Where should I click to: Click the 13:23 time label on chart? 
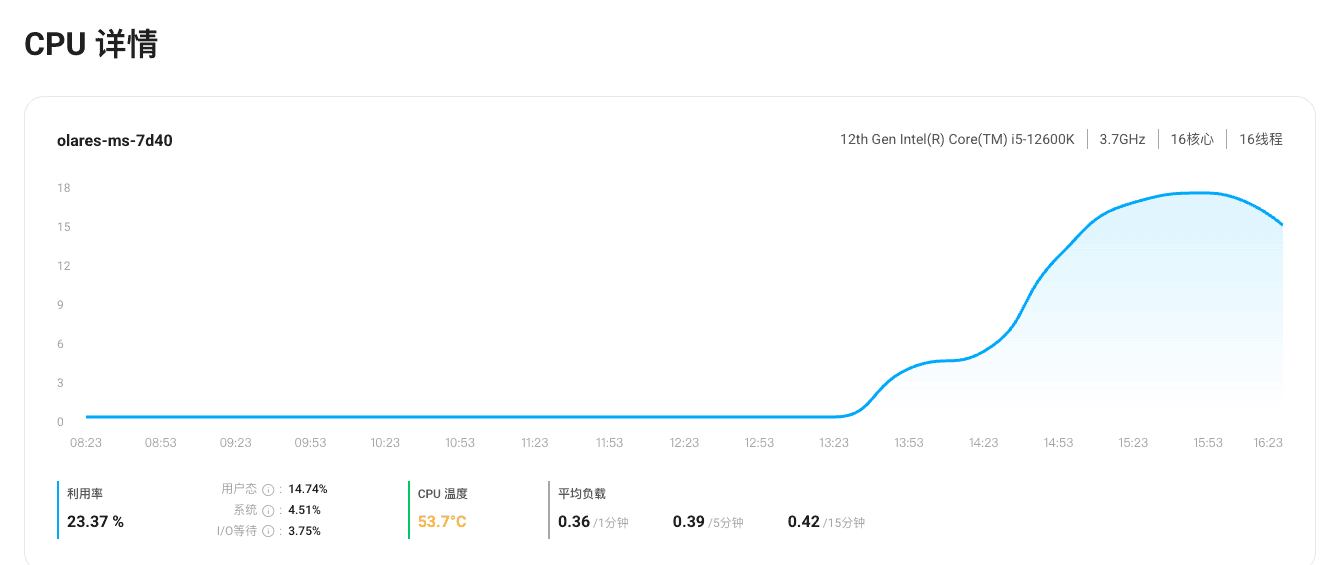[834, 442]
